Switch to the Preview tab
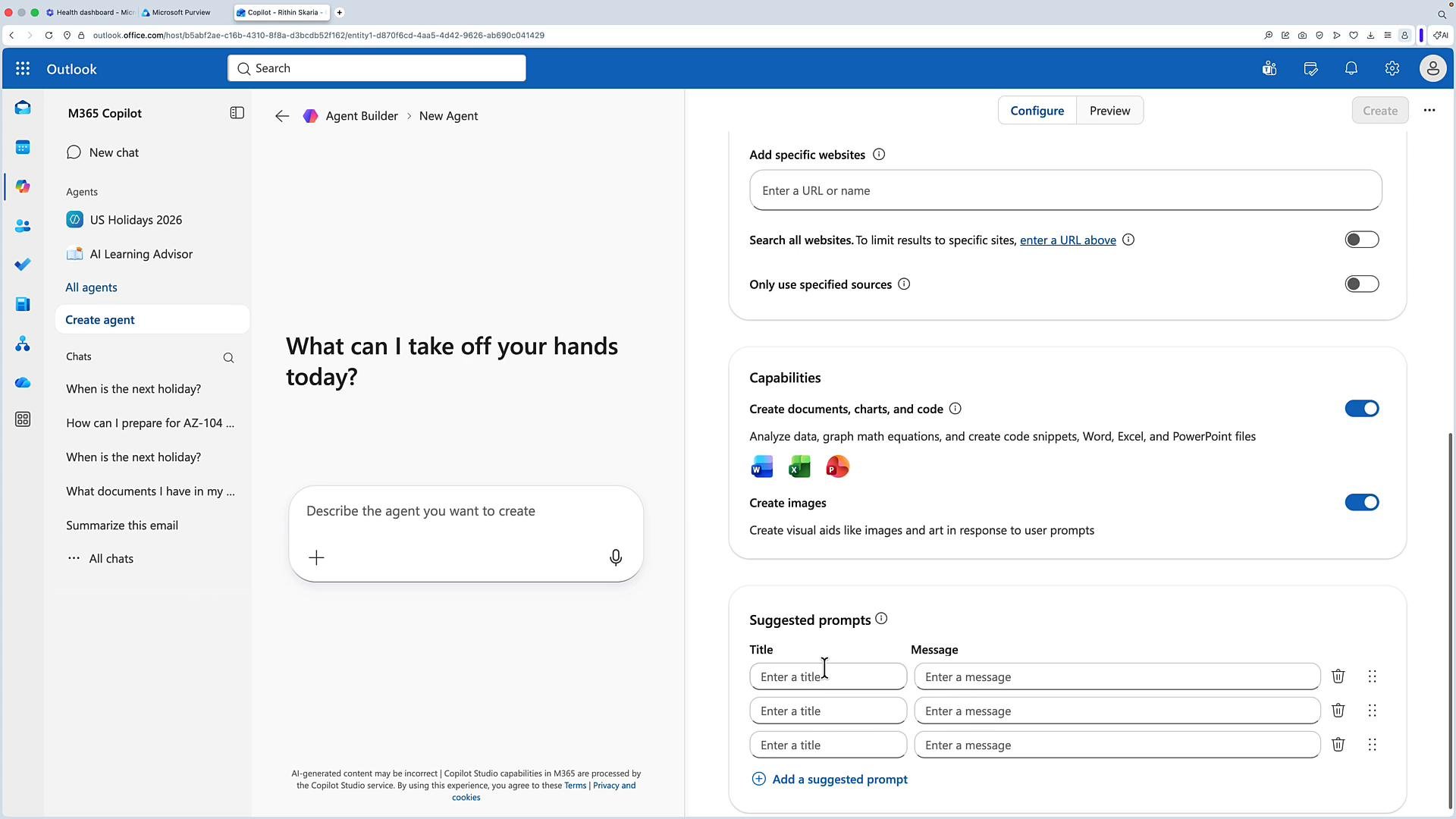This screenshot has height=819, width=1456. [1109, 111]
